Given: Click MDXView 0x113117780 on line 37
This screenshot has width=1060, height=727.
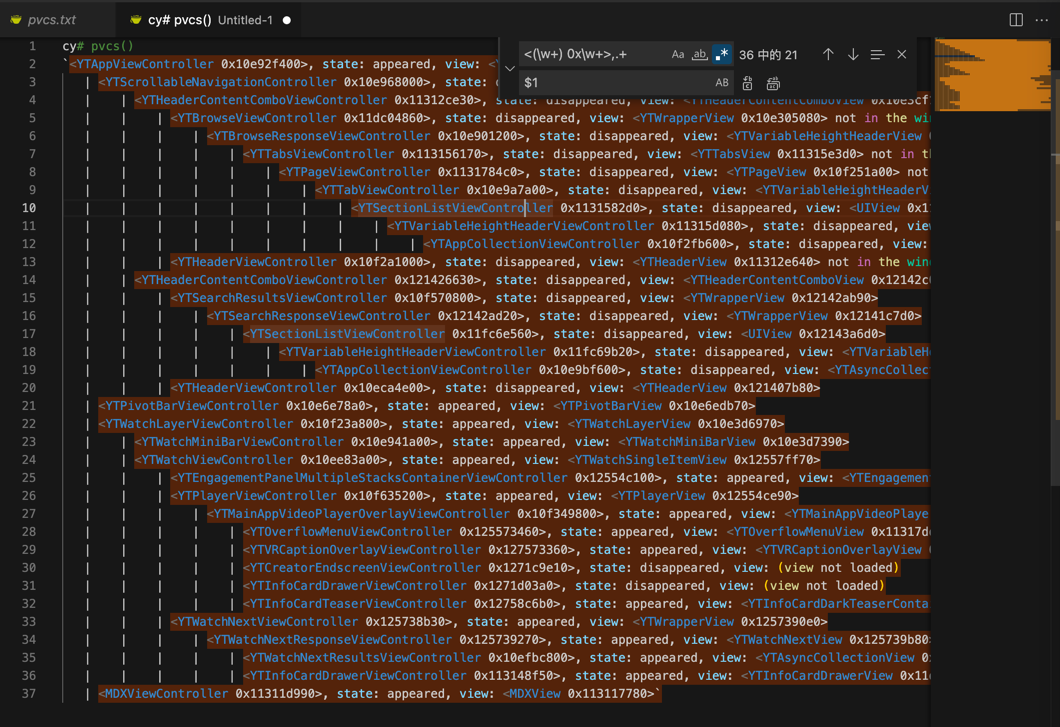Looking at the screenshot, I should (581, 693).
